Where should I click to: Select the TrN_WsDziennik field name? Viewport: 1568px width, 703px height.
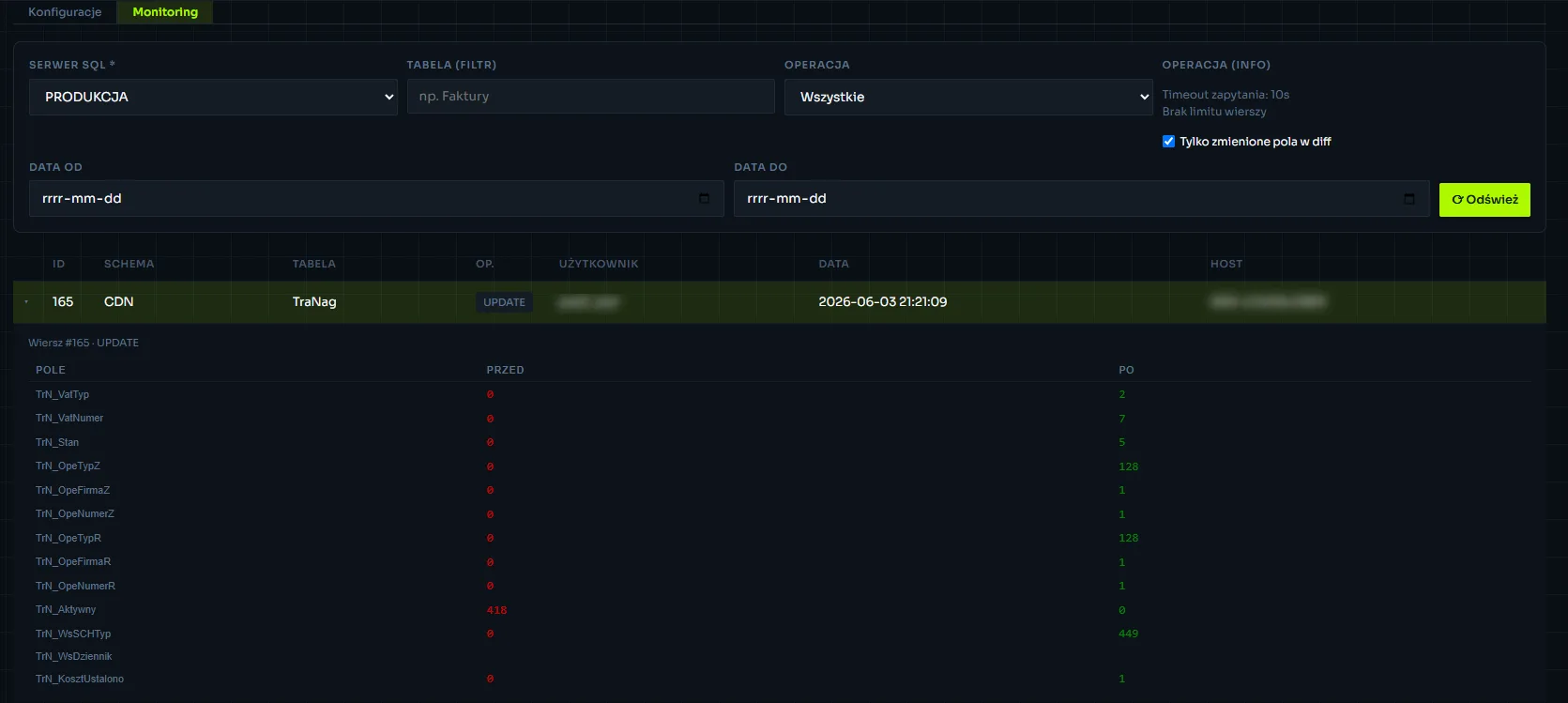(73, 656)
